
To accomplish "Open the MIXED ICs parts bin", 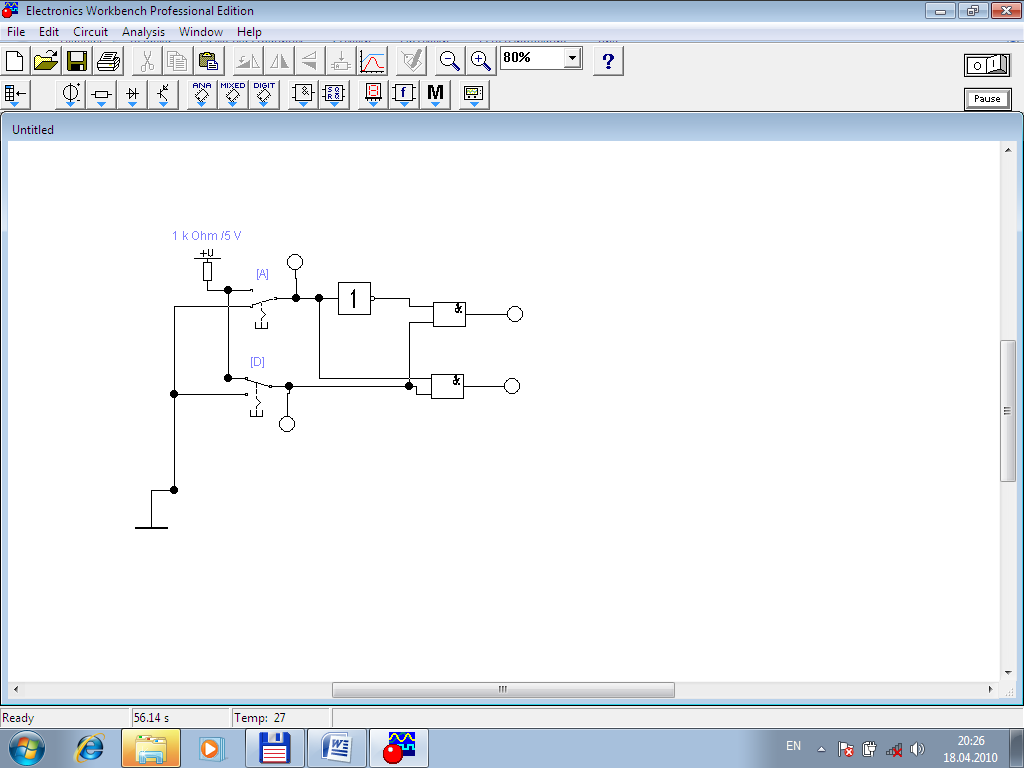I will coord(232,94).
